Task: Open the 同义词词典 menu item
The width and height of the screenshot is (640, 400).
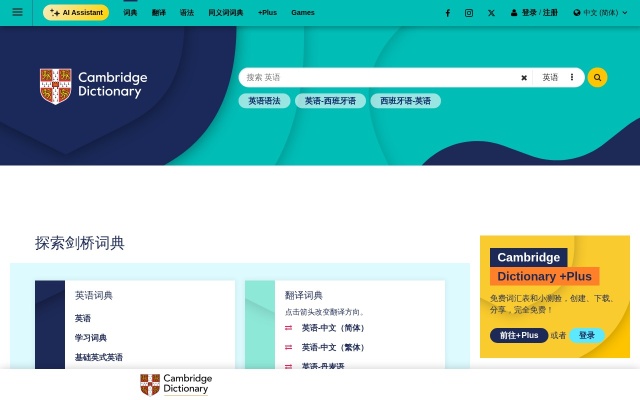Action: pyautogui.click(x=225, y=13)
